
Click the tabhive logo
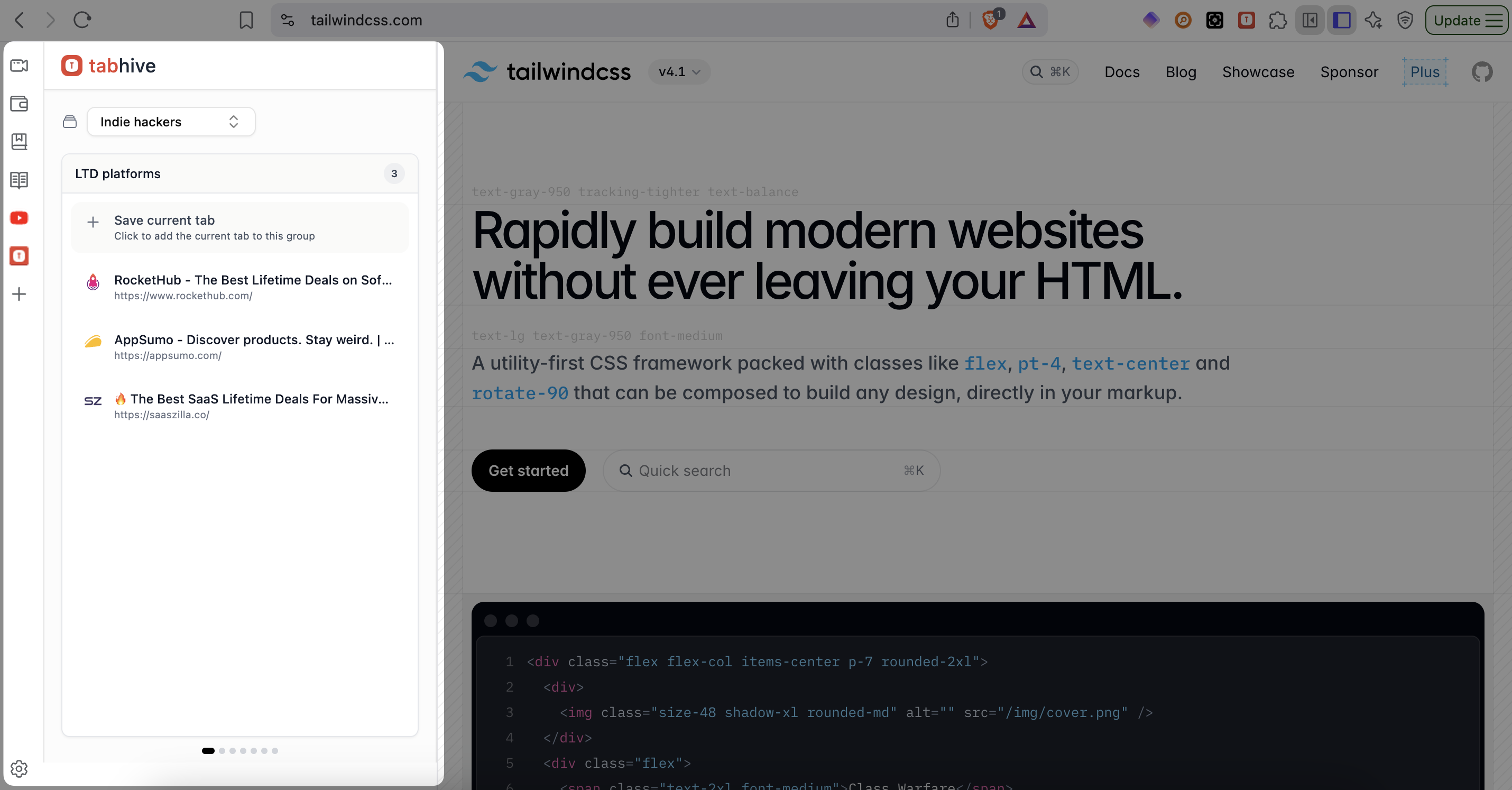108,66
